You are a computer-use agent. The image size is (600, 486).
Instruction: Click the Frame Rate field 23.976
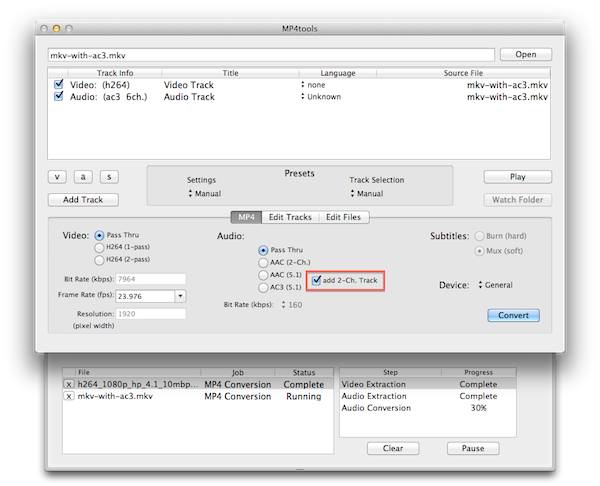click(145, 296)
